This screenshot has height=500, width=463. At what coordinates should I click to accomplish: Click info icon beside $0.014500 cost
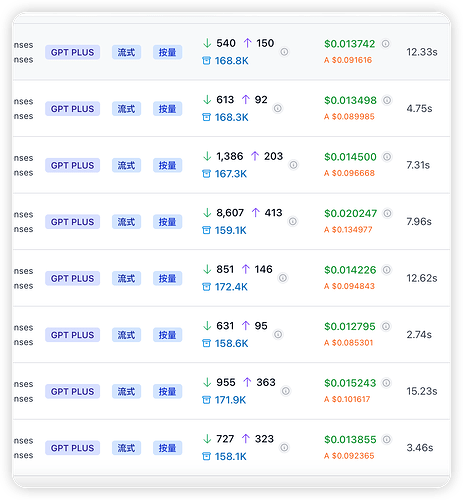tap(387, 157)
